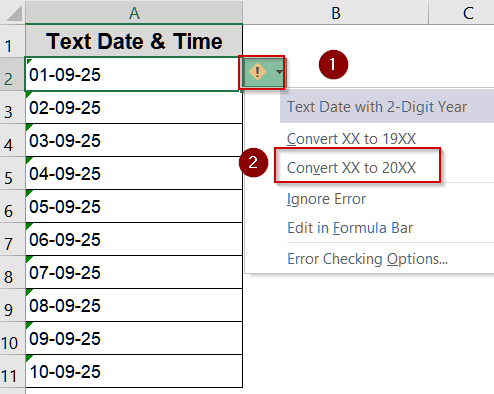Select row 6 header
Viewport: 494px width, 394px height.
(x=12, y=206)
